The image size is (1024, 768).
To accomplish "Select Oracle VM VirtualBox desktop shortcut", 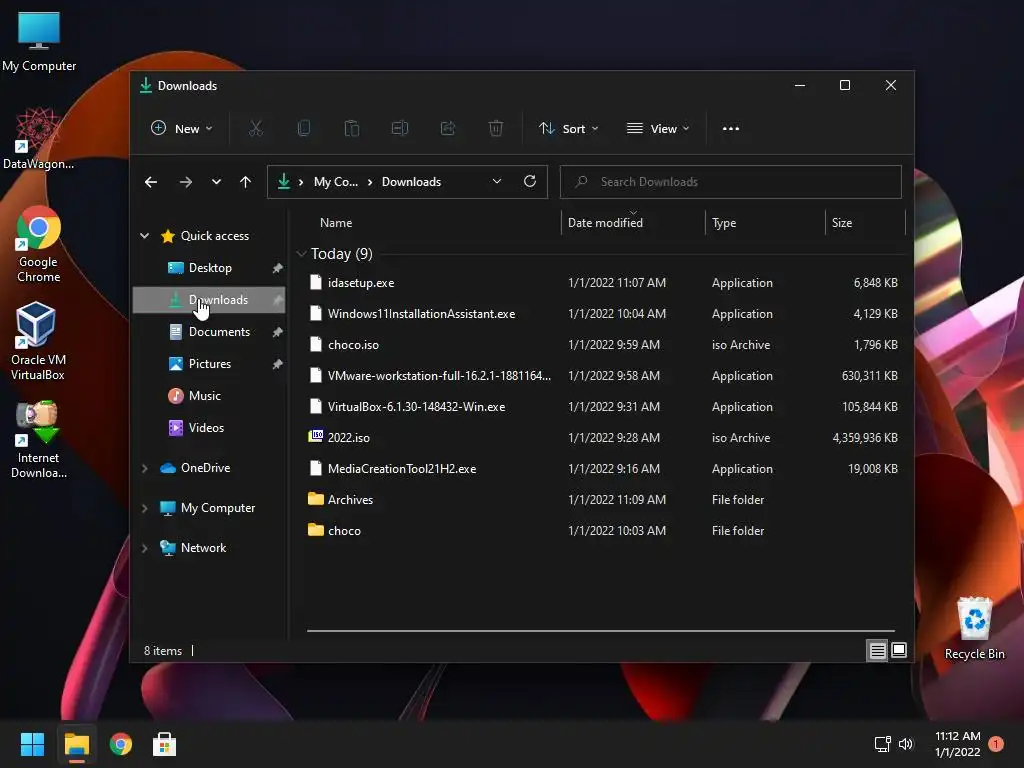I will [x=37, y=342].
